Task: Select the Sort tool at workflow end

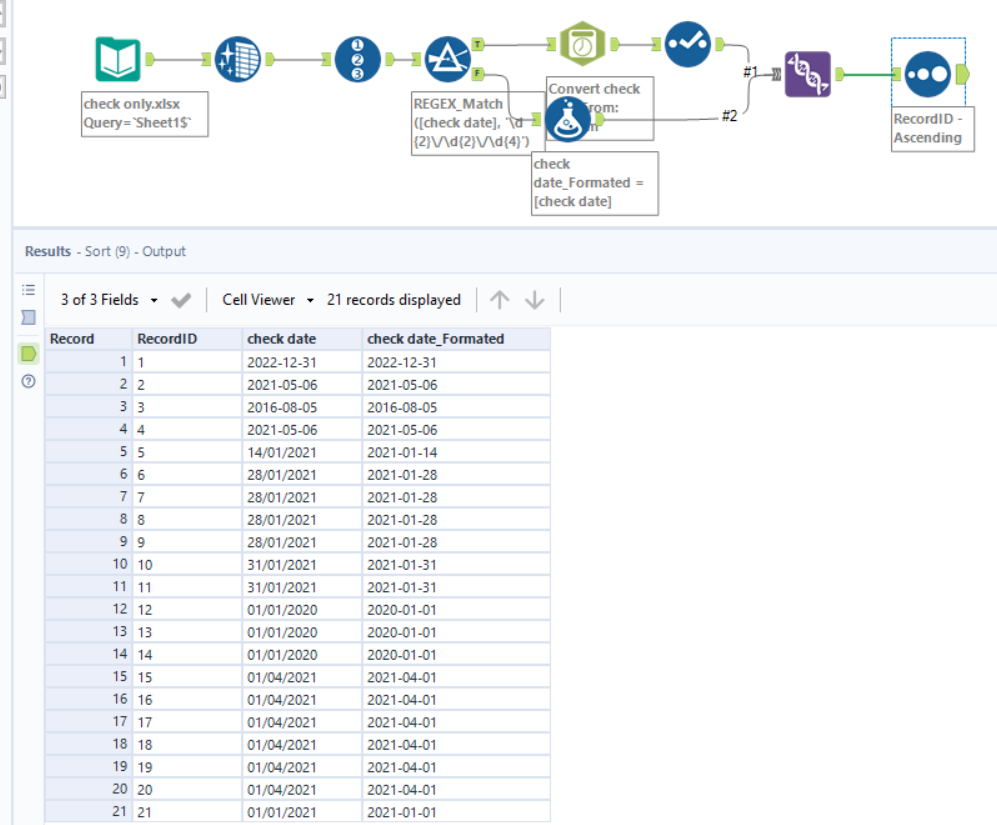Action: point(928,73)
